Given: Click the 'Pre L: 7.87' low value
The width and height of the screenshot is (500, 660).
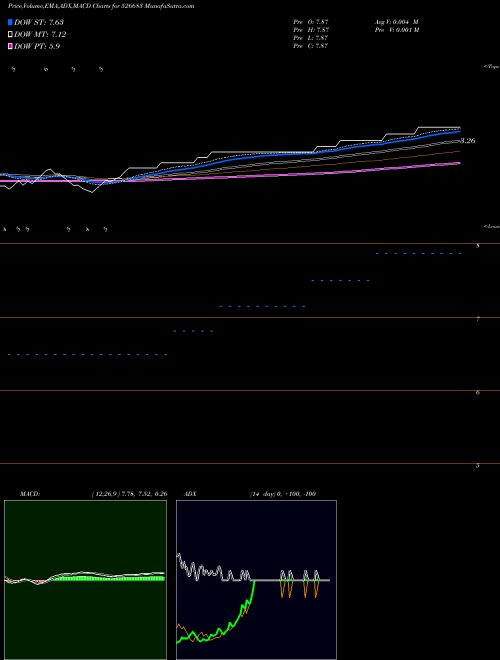Looking at the screenshot, I should point(311,38).
